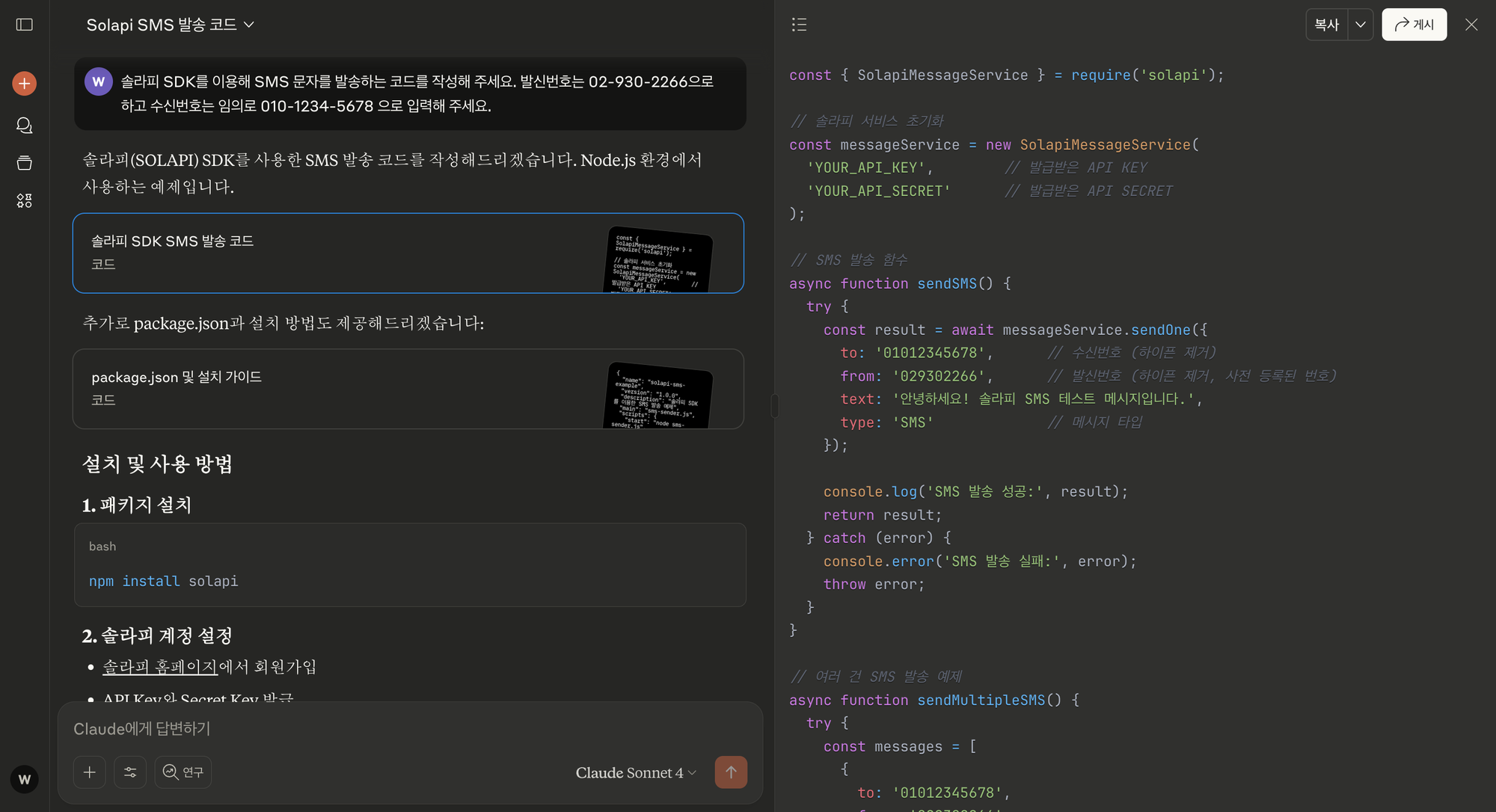Image resolution: width=1496 pixels, height=812 pixels.
Task: Open the chats history icon in sidebar
Action: tap(25, 125)
